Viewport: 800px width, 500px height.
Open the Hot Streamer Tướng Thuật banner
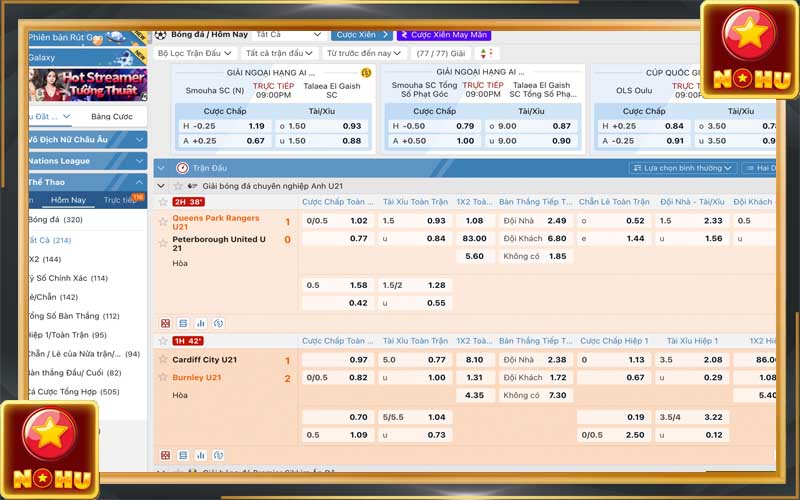[x=88, y=84]
